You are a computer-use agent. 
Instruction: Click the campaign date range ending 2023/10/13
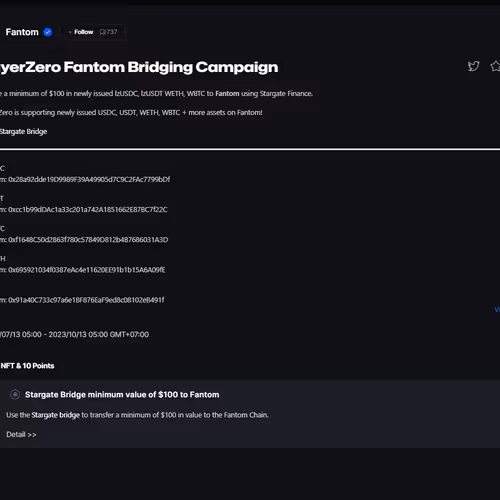pos(74,334)
